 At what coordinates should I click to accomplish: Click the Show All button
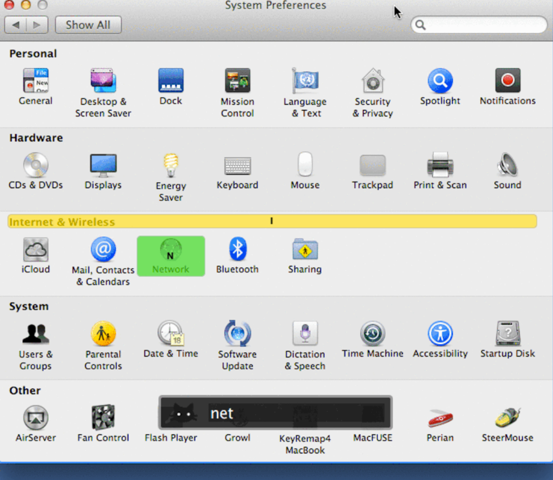pos(88,25)
